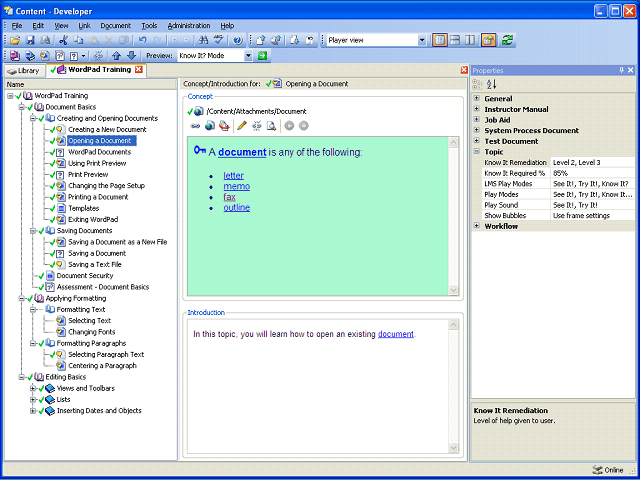Viewport: 640px width, 480px height.
Task: Click the red-arrow package icon in Concept pane
Action: [224, 126]
